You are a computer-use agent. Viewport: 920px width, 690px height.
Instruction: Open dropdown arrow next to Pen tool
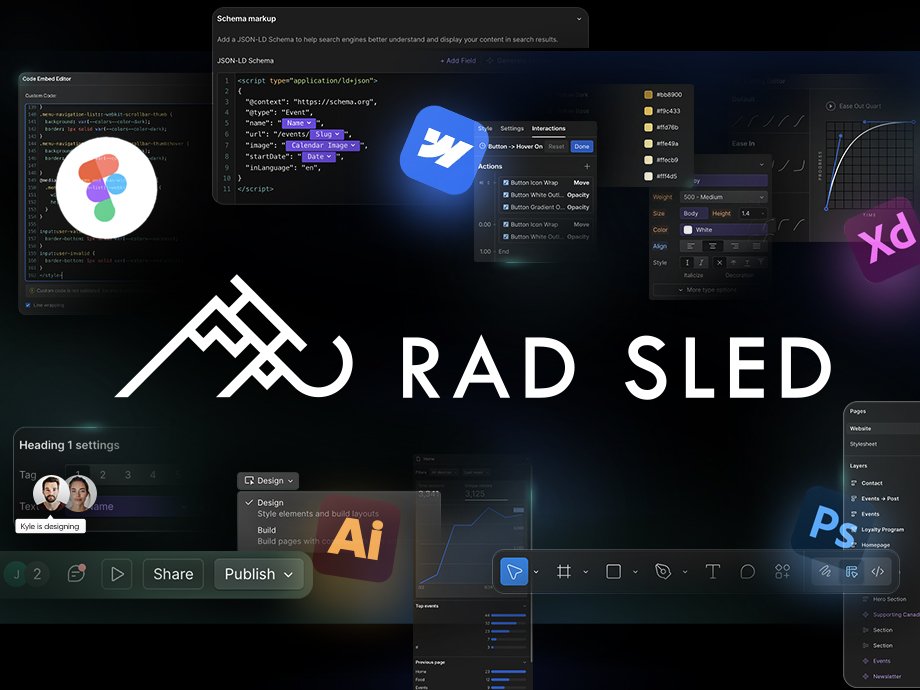point(685,571)
